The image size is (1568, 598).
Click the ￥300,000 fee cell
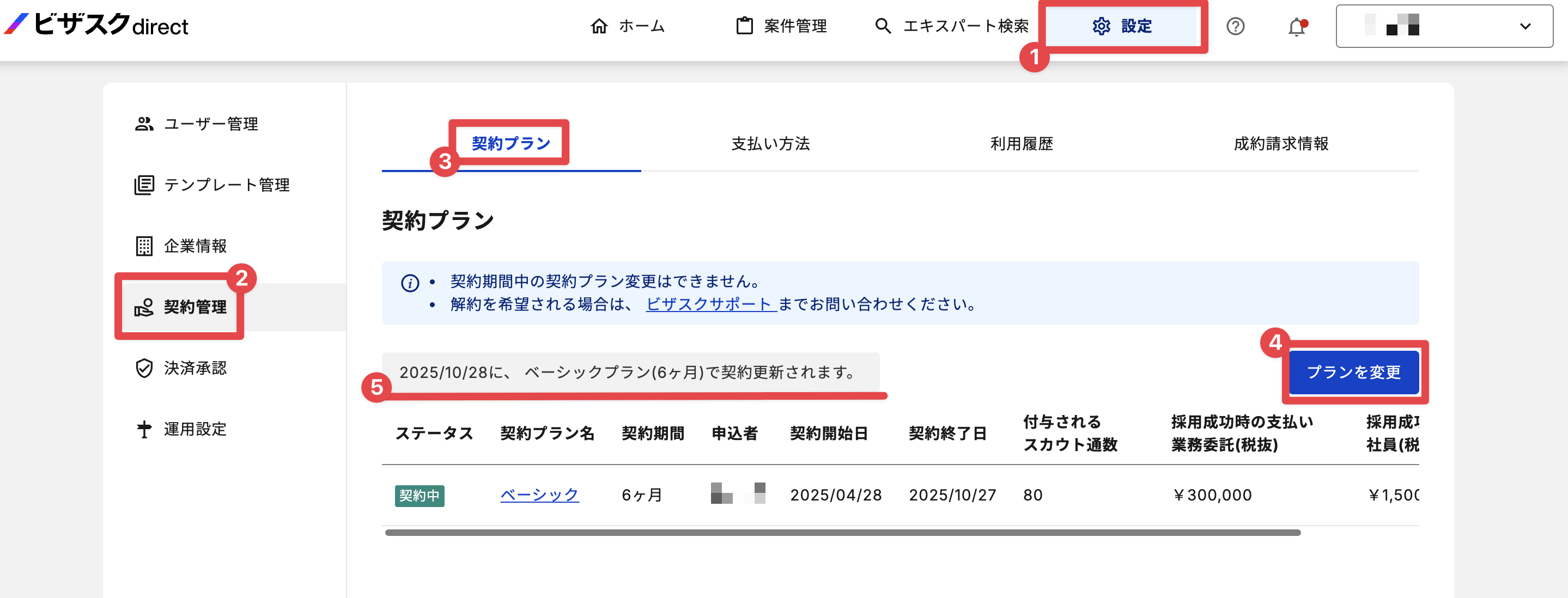1212,495
